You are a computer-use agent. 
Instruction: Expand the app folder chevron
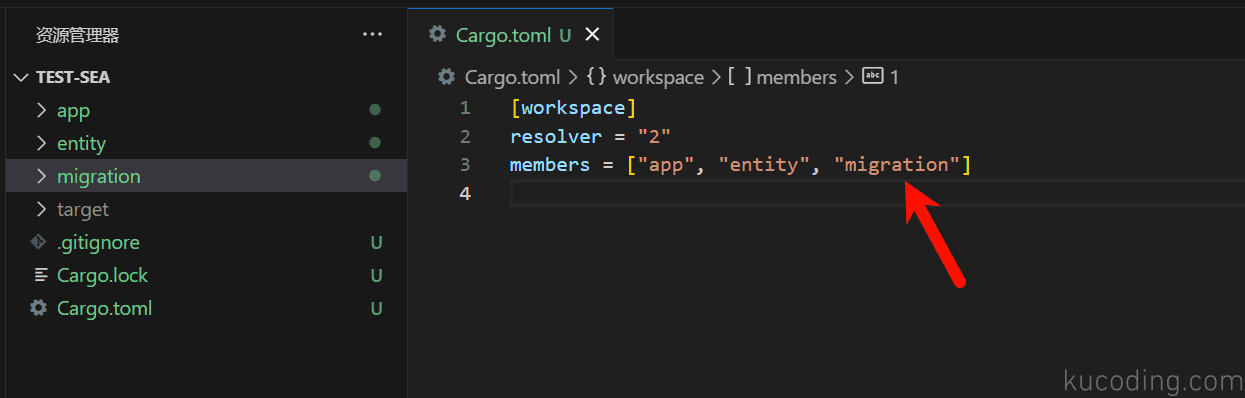coord(41,110)
